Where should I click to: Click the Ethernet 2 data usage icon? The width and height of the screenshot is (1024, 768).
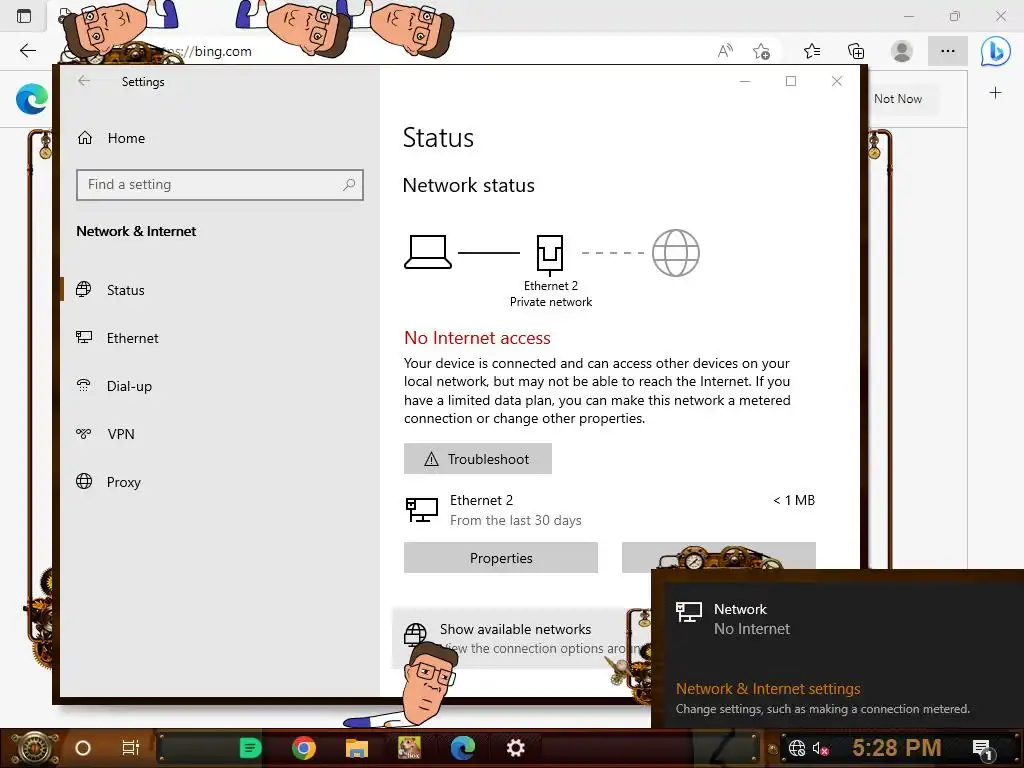[x=422, y=510]
